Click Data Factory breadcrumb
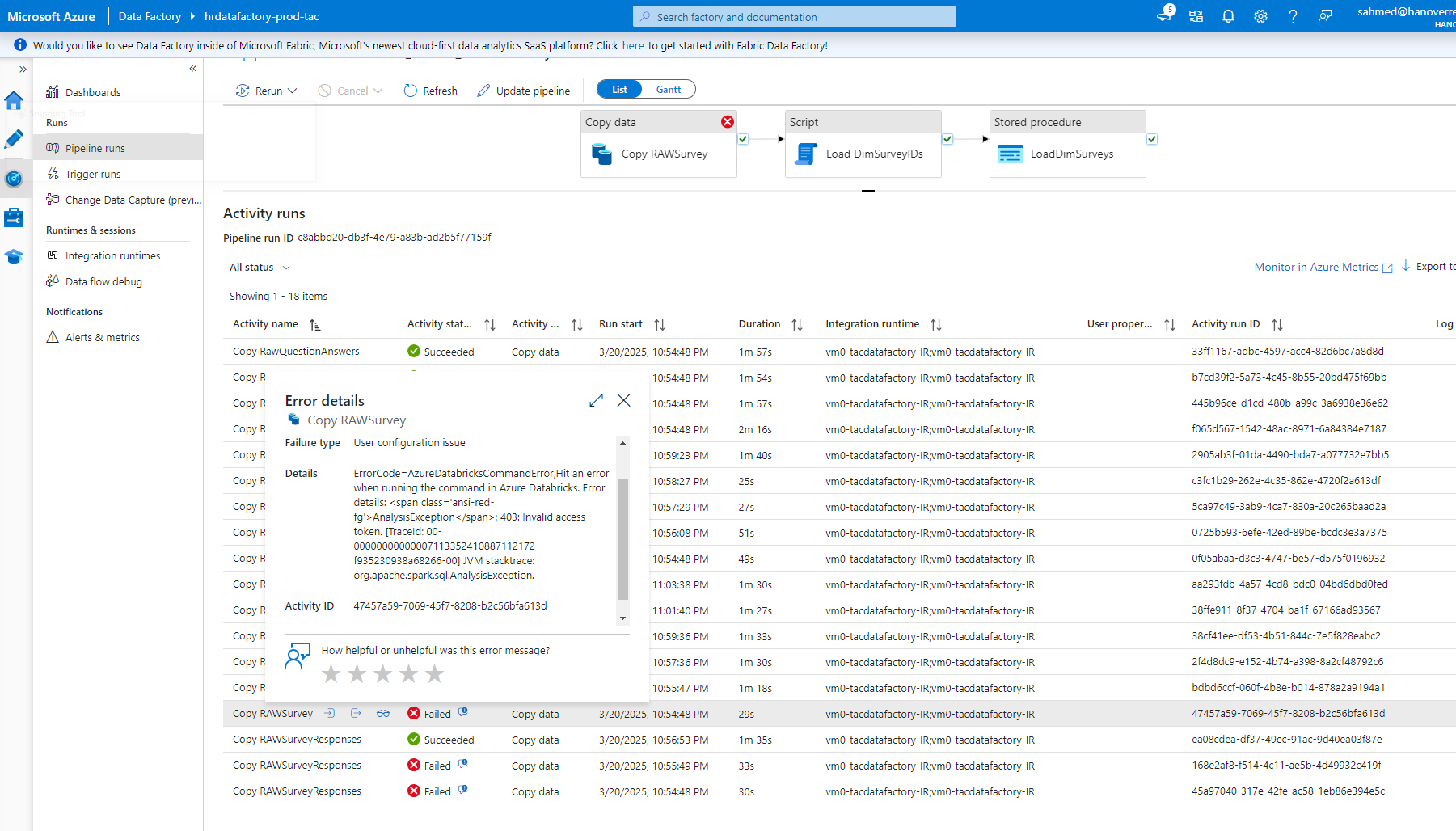Viewport: 1456px width, 831px height. pos(150,16)
